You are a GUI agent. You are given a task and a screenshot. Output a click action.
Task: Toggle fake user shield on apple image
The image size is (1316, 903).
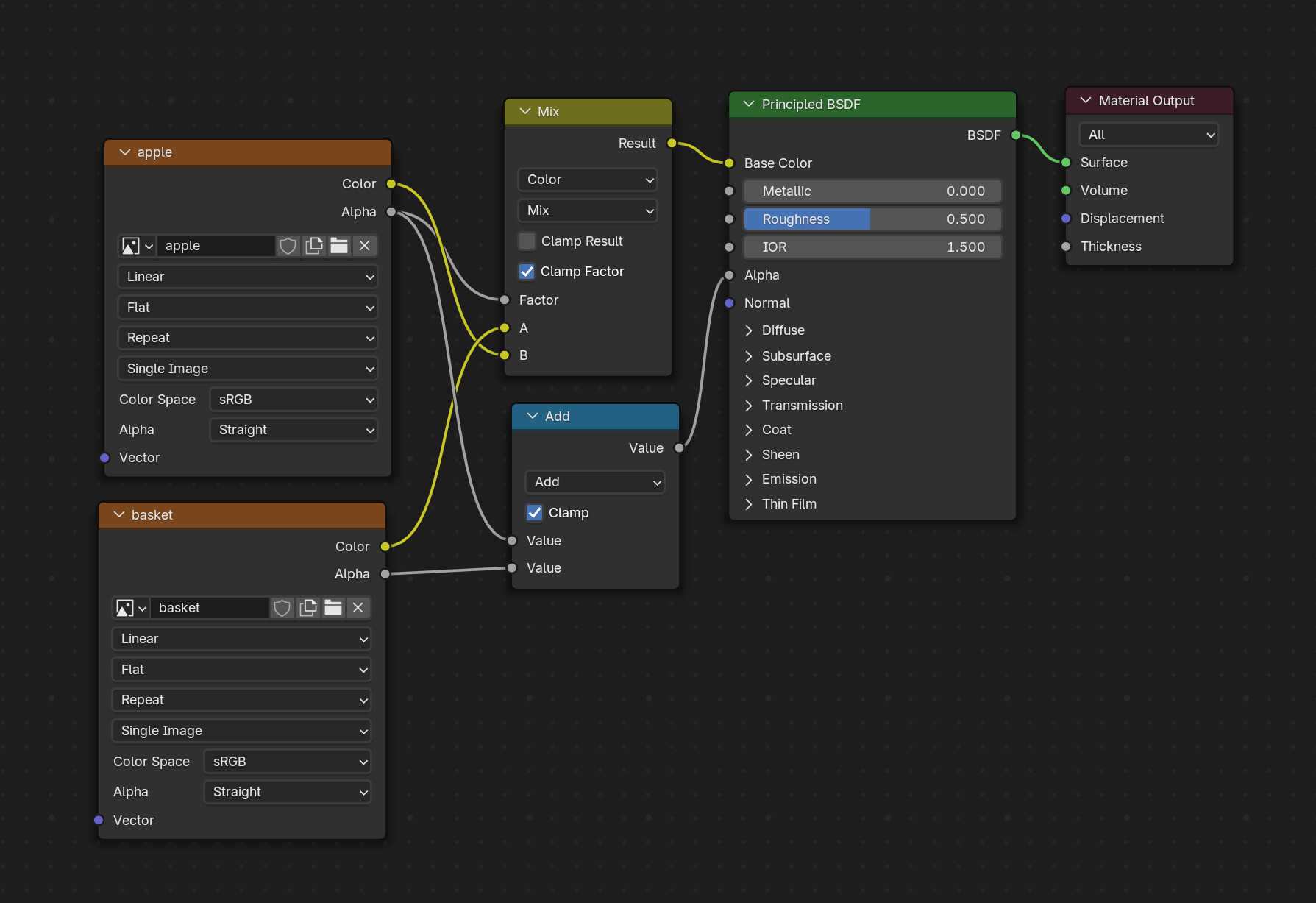click(288, 246)
